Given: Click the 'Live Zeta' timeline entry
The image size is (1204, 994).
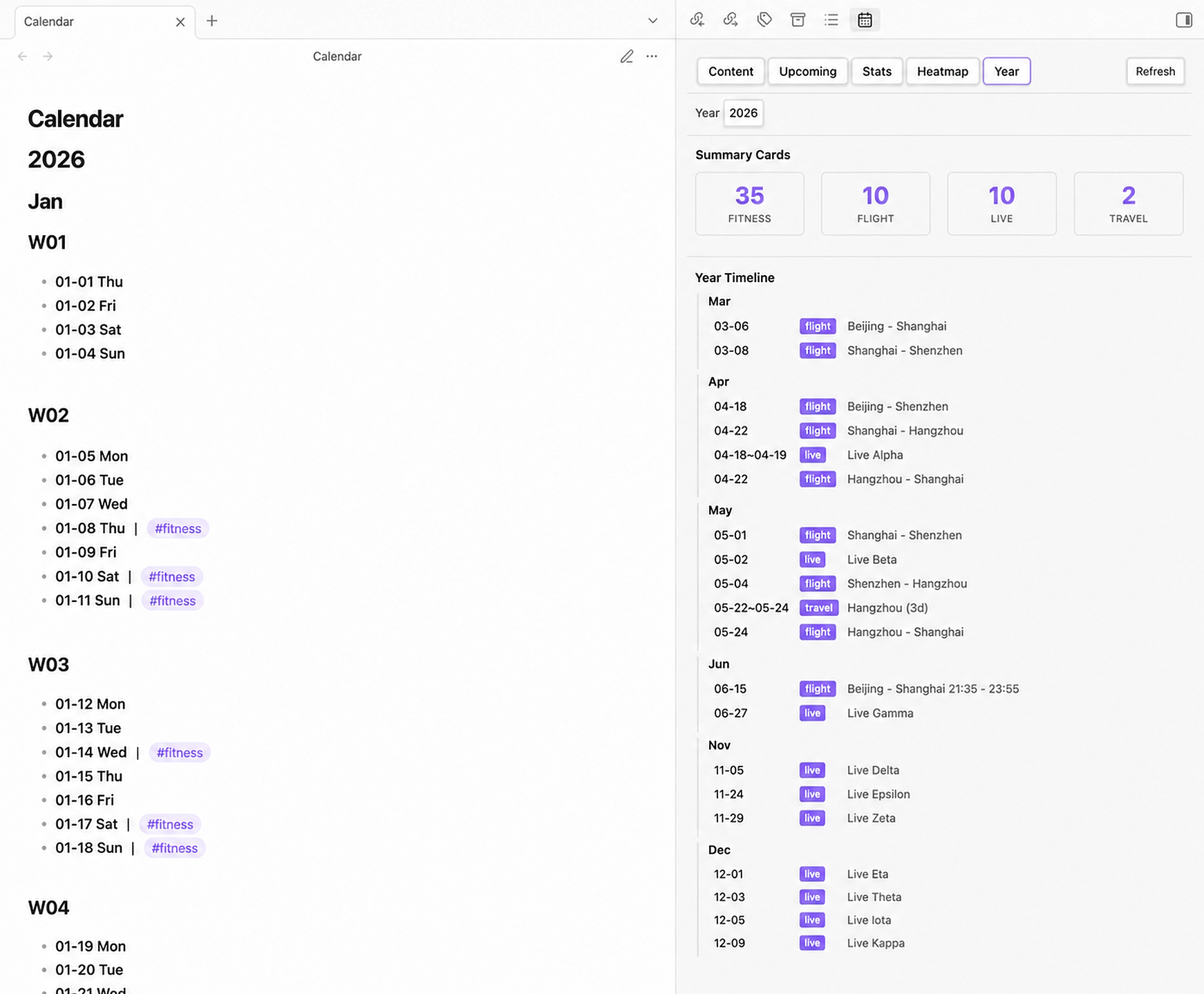Looking at the screenshot, I should 871,818.
